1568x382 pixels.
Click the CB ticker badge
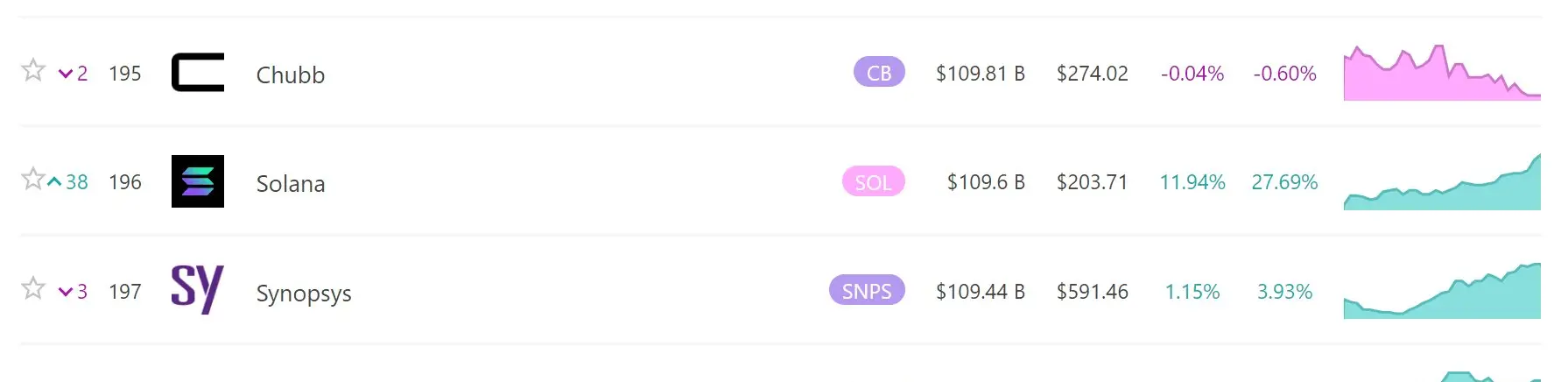tap(879, 73)
